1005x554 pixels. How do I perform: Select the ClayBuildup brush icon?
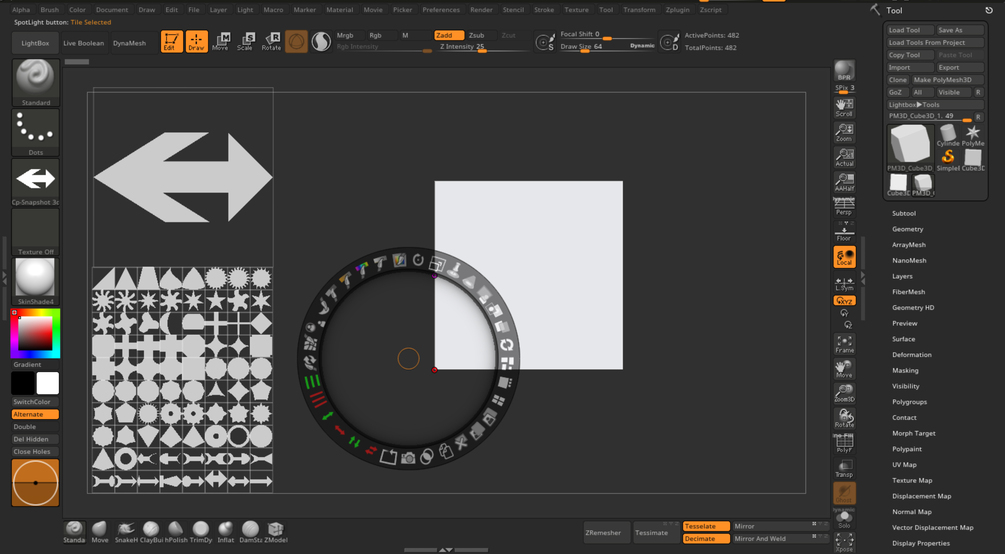[x=151, y=532]
